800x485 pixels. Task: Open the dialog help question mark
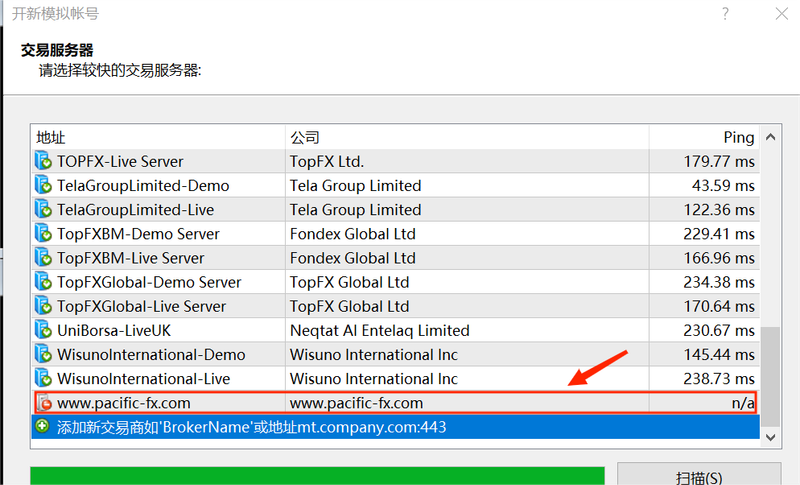pyautogui.click(x=725, y=13)
